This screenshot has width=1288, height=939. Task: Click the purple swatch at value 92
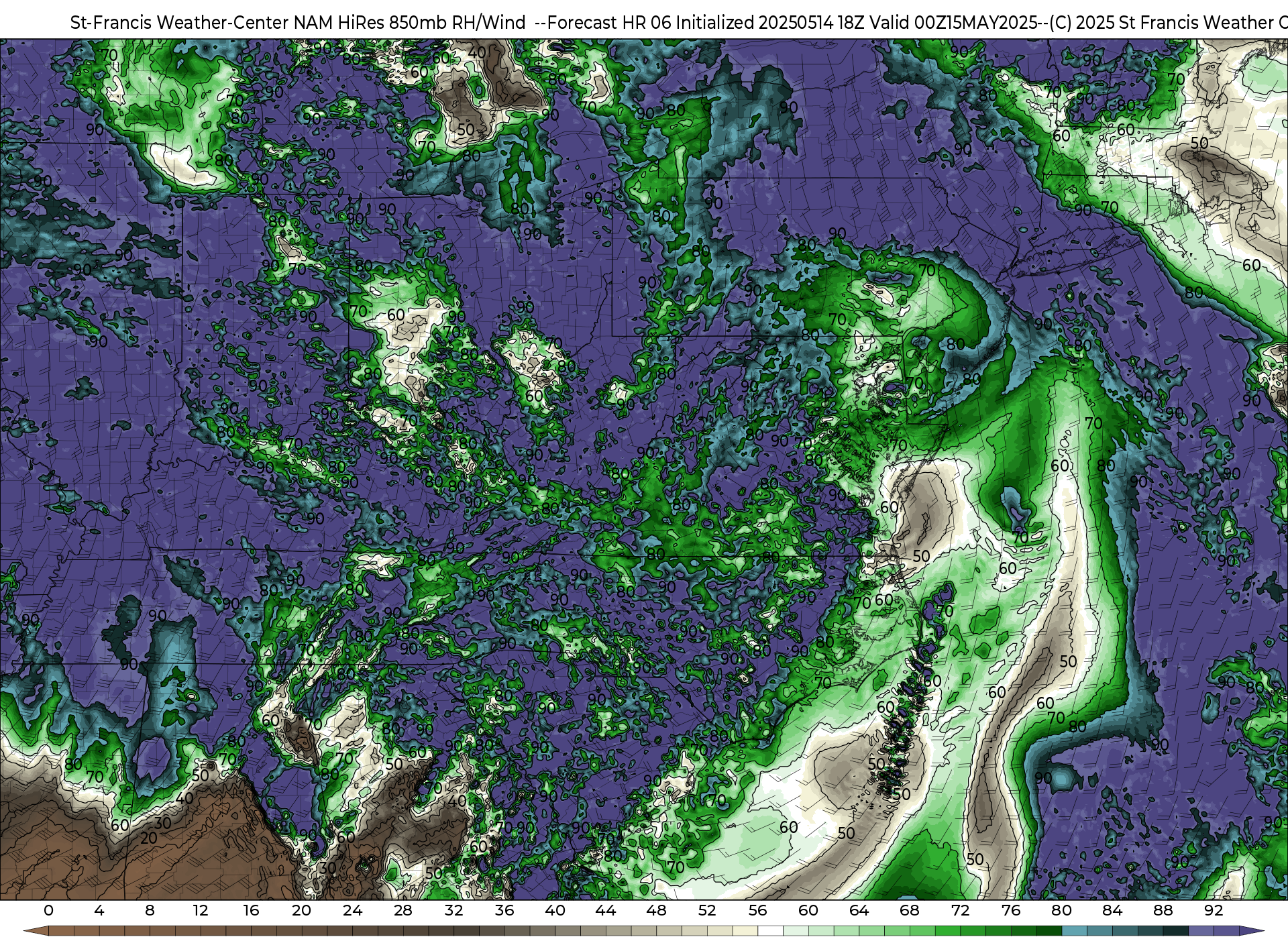pyautogui.click(x=1226, y=931)
